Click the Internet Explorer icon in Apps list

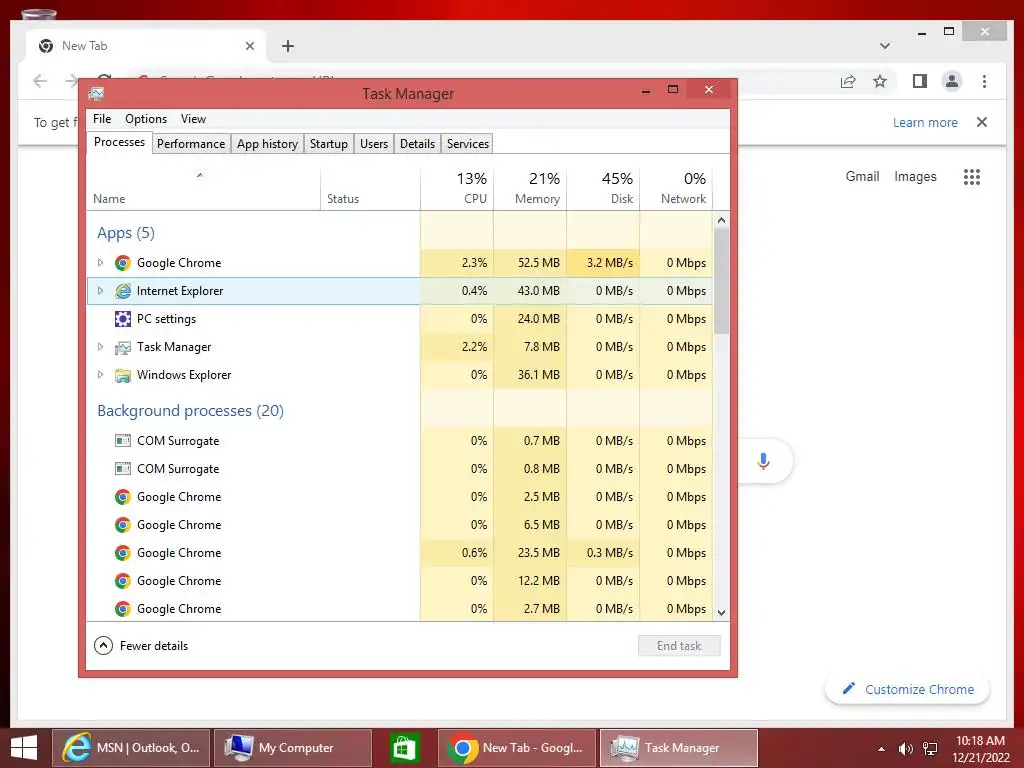122,291
